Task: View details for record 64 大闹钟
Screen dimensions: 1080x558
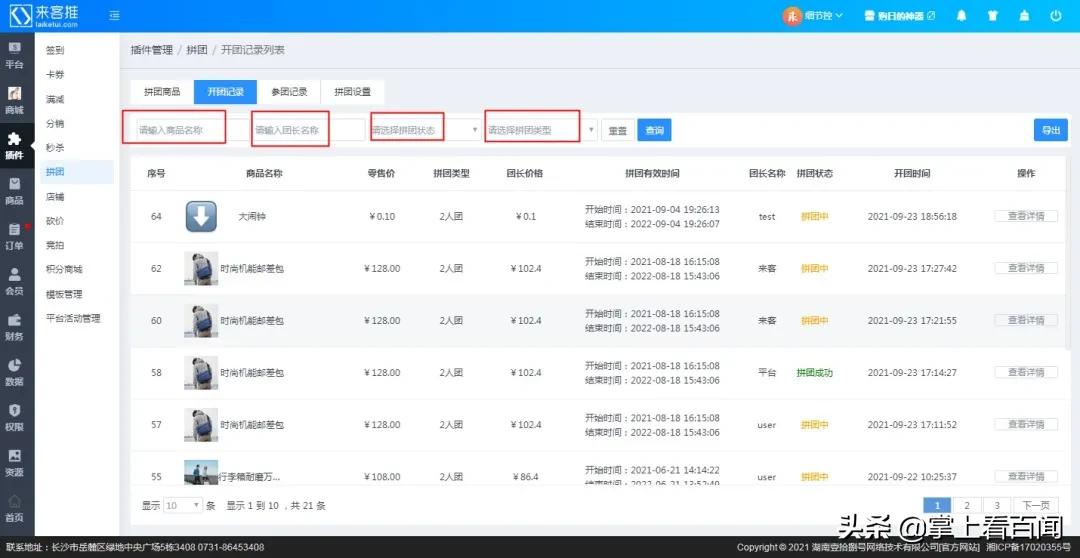Action: coord(1026,216)
